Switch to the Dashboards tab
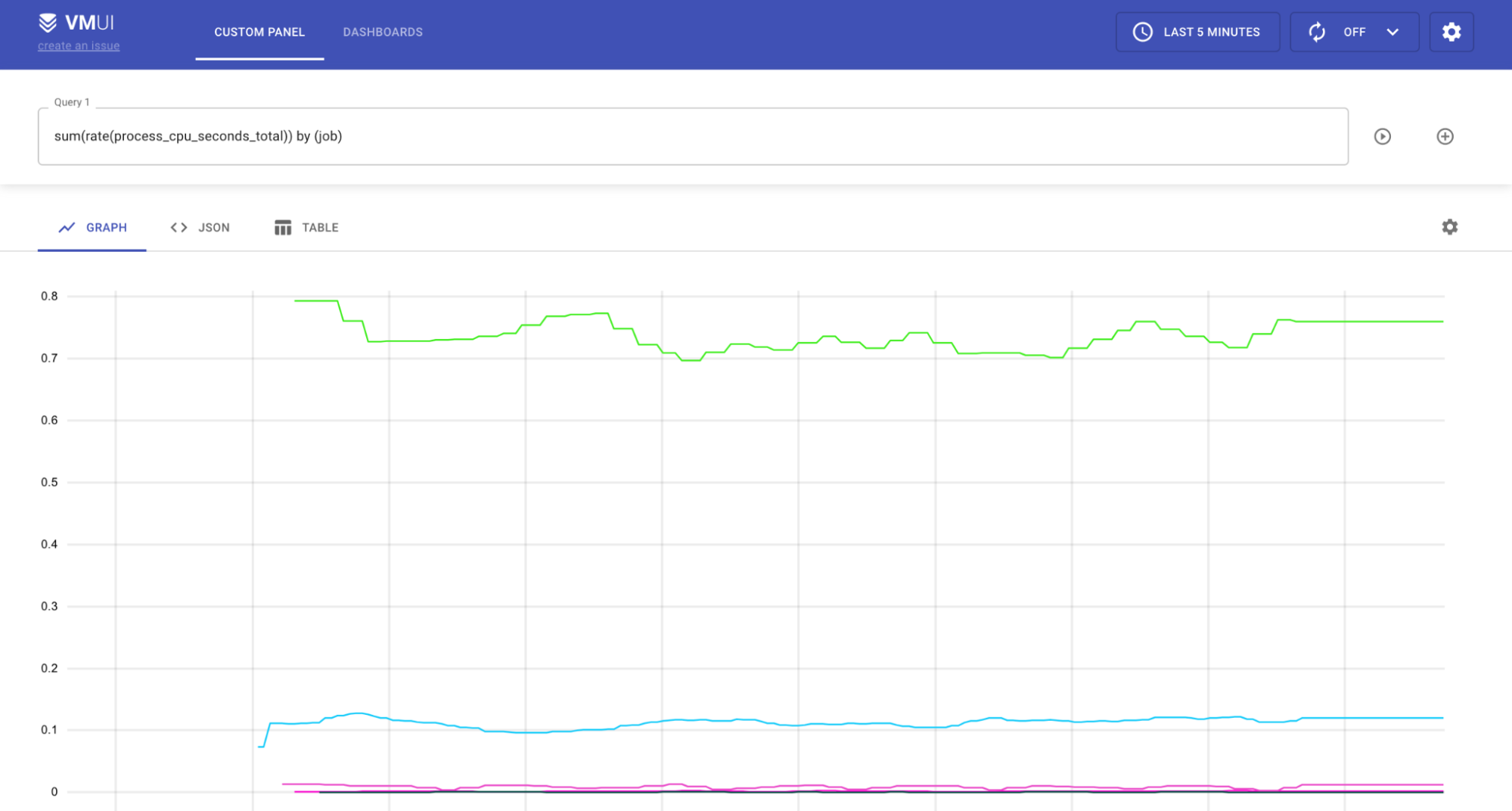Image resolution: width=1512 pixels, height=811 pixels. 383,32
